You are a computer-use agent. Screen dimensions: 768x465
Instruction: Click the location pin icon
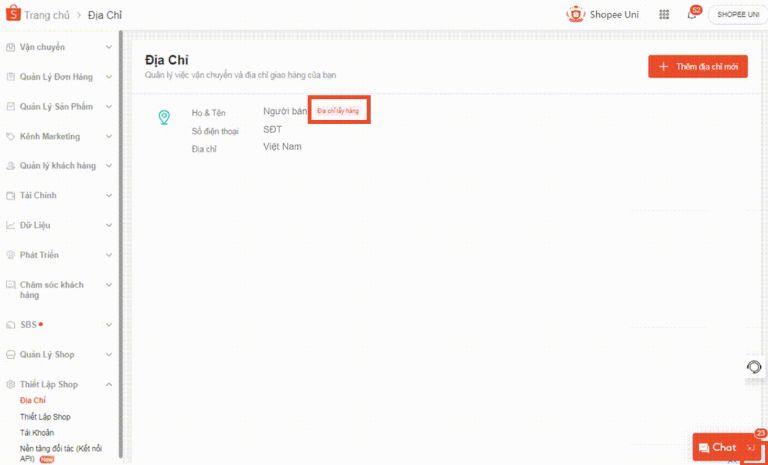click(164, 118)
